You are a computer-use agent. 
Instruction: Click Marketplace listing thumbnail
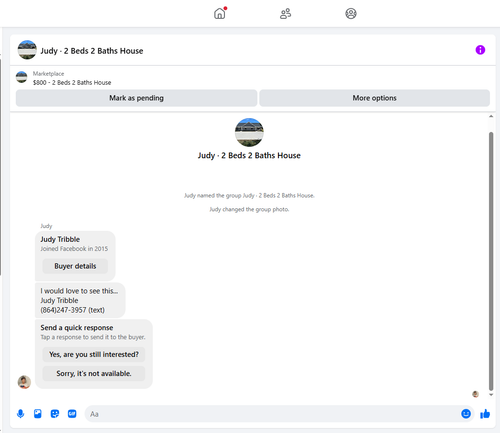[x=22, y=77]
